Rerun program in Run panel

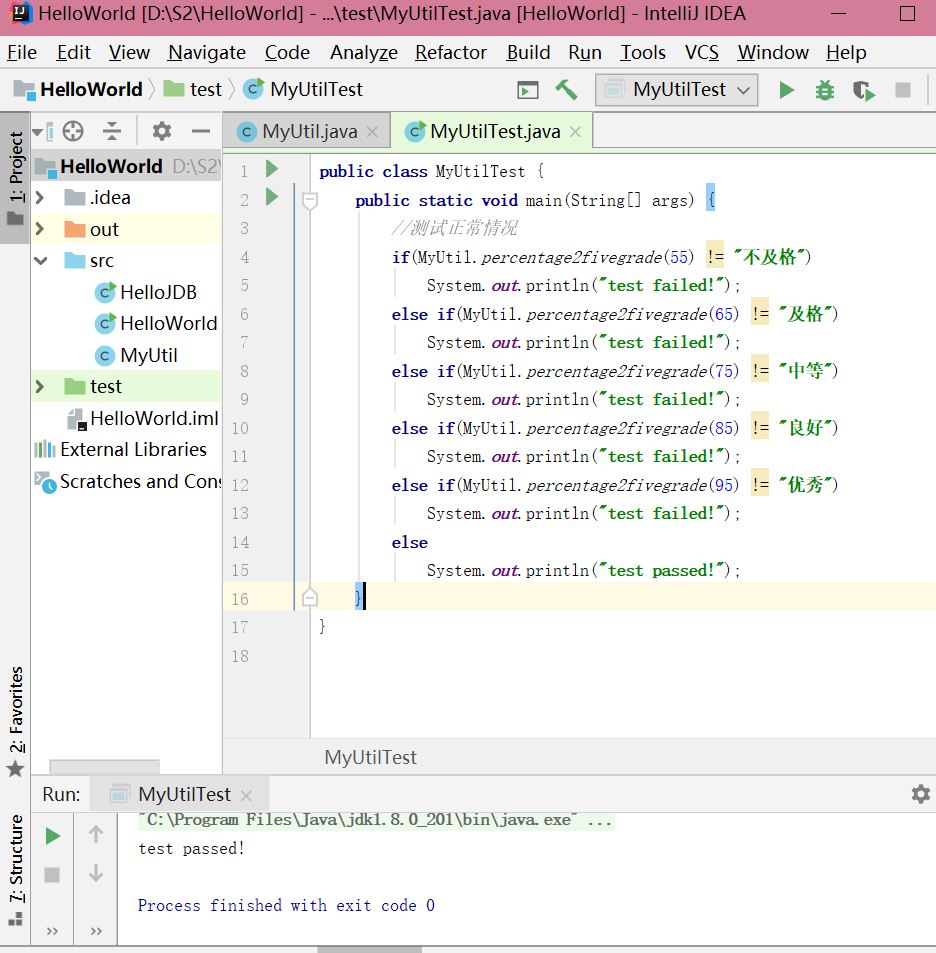click(53, 836)
